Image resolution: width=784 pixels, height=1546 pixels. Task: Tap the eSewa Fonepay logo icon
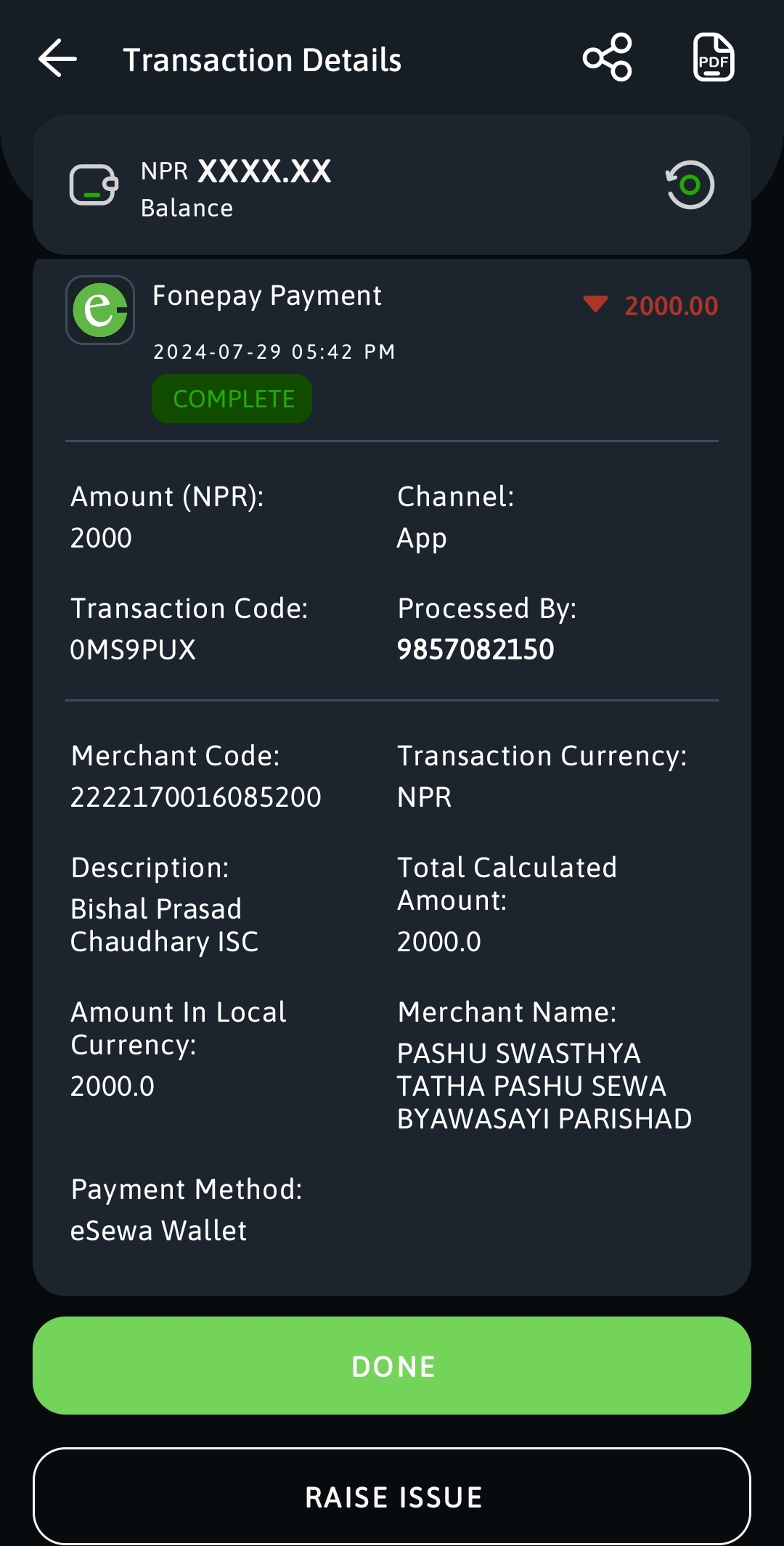[x=100, y=310]
